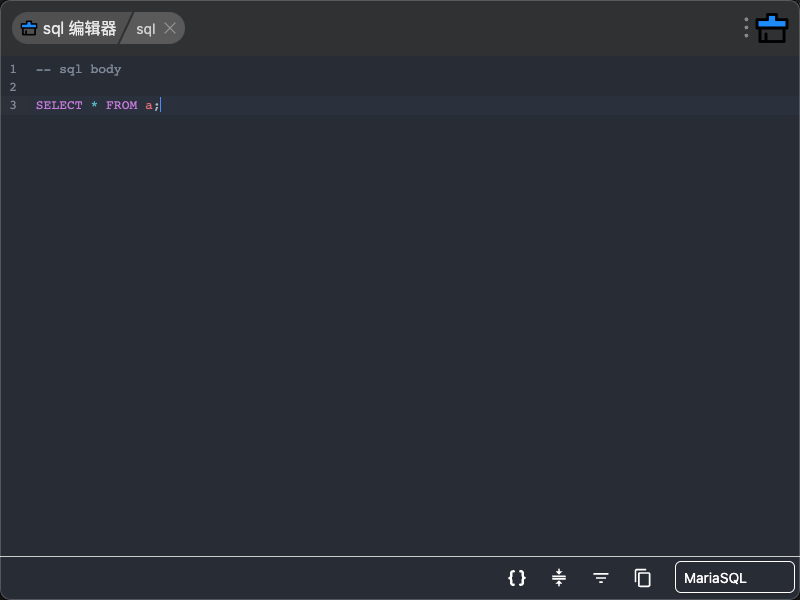This screenshot has width=800, height=600.
Task: Open the MariaSQL dialect dropdown
Action: tap(734, 578)
